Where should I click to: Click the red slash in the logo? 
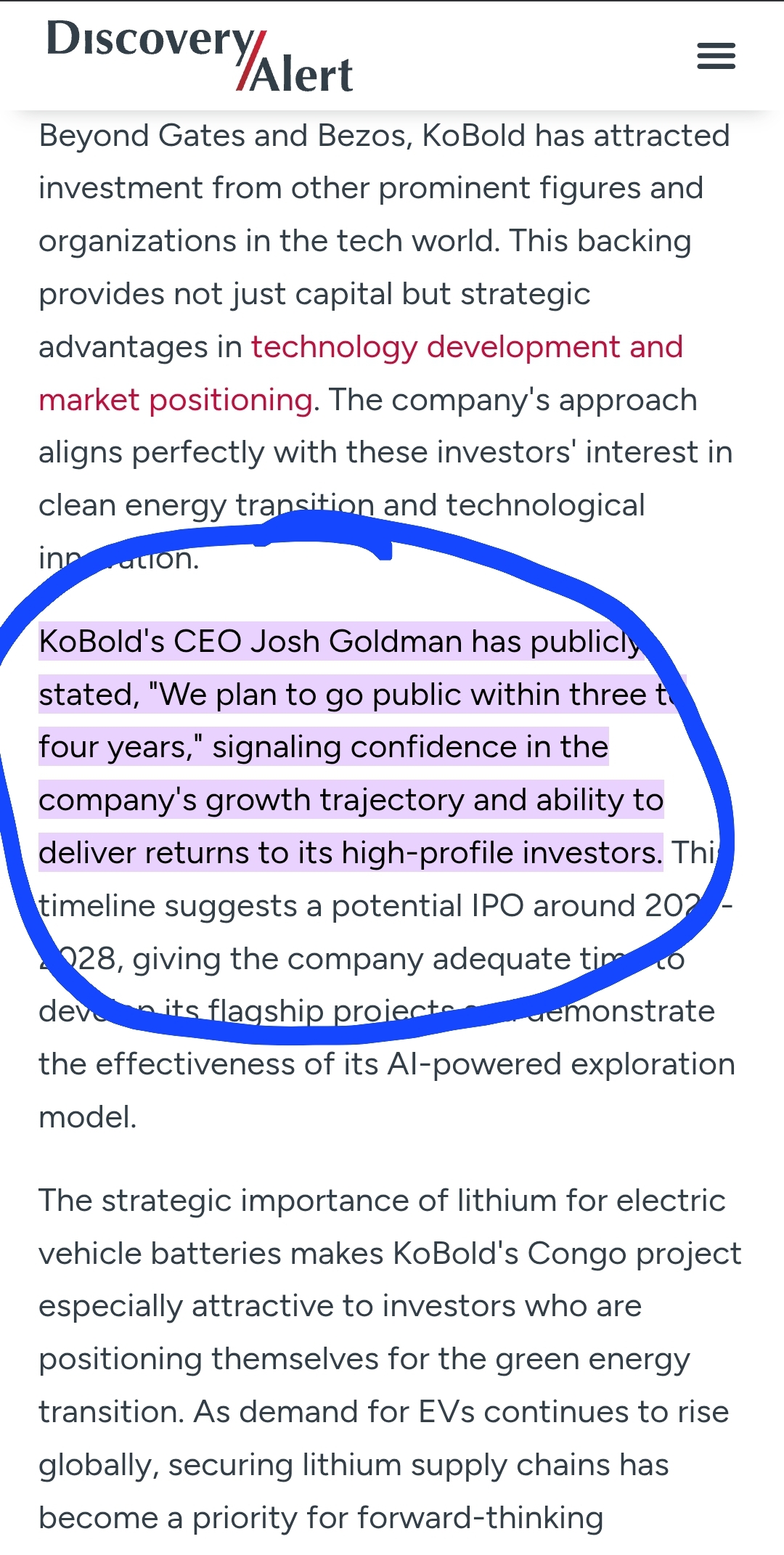coord(250,62)
